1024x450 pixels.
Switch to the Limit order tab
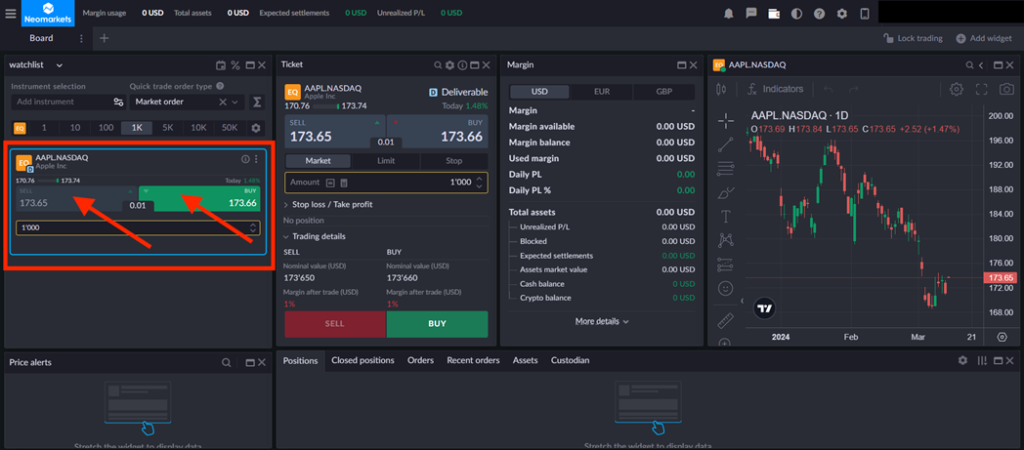pos(386,160)
